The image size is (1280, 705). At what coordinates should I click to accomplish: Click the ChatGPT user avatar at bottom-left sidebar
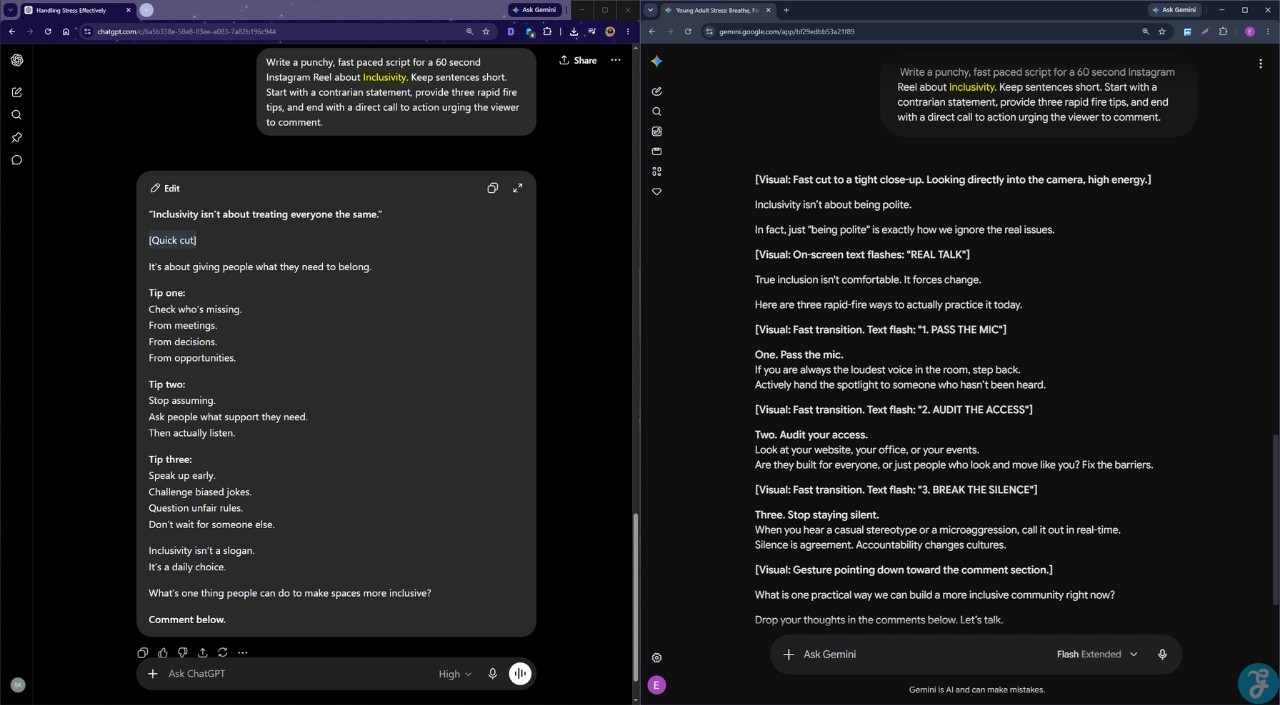click(17, 685)
